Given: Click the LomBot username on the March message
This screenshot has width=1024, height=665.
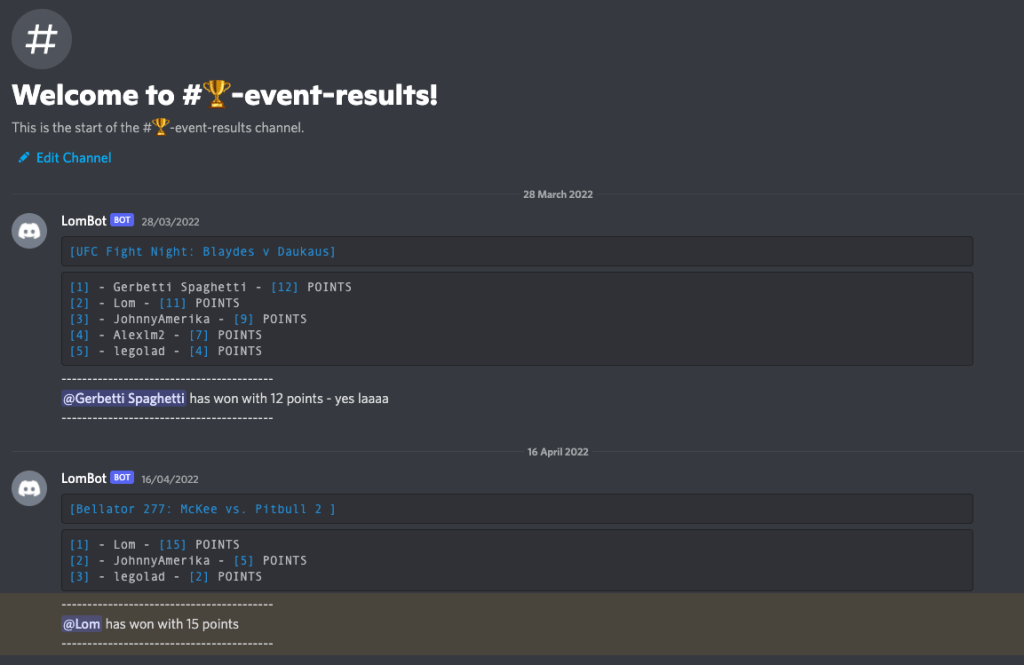Looking at the screenshot, I should (84, 221).
